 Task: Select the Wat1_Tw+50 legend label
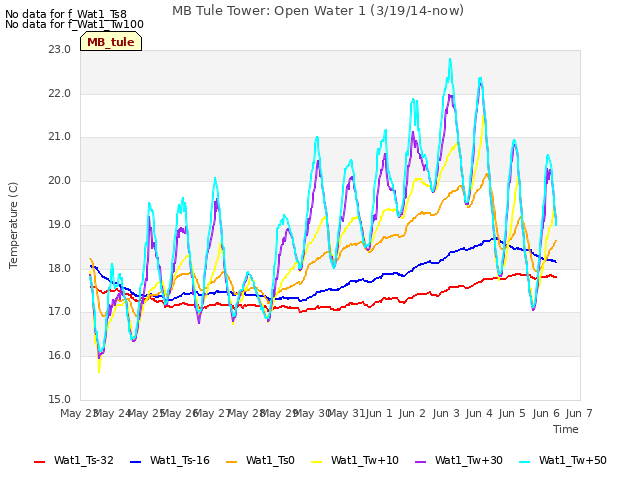coord(573,460)
